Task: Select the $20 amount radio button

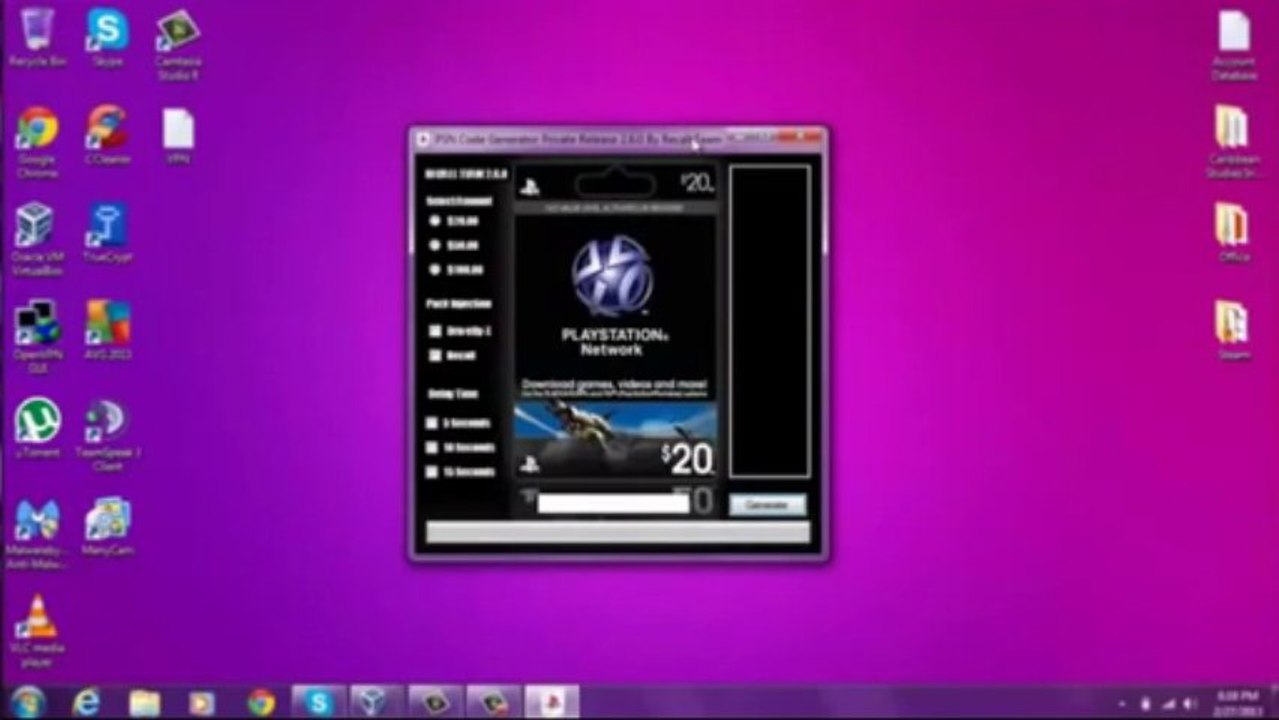Action: [435, 221]
